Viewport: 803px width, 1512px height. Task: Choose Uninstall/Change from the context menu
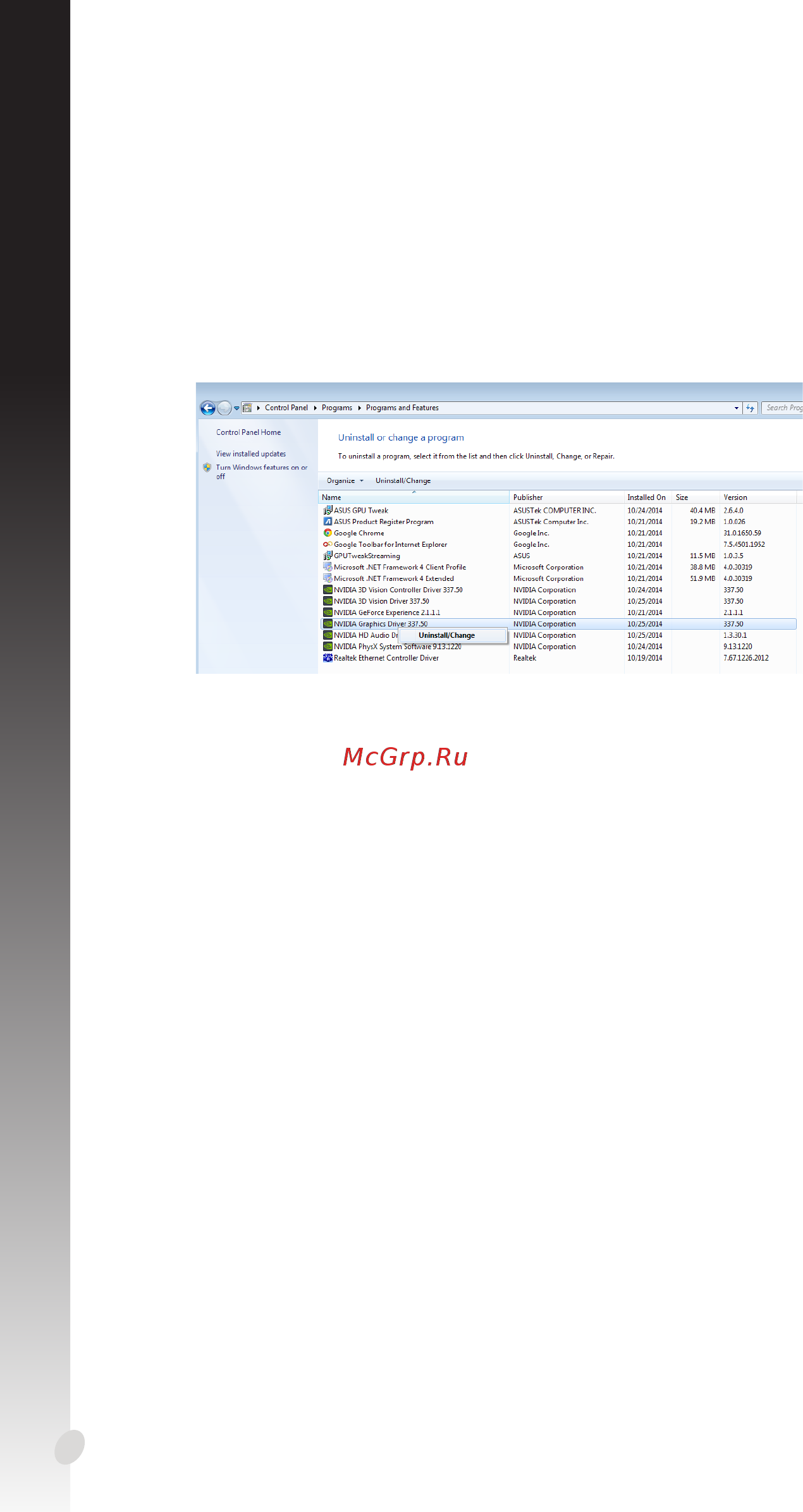point(453,635)
